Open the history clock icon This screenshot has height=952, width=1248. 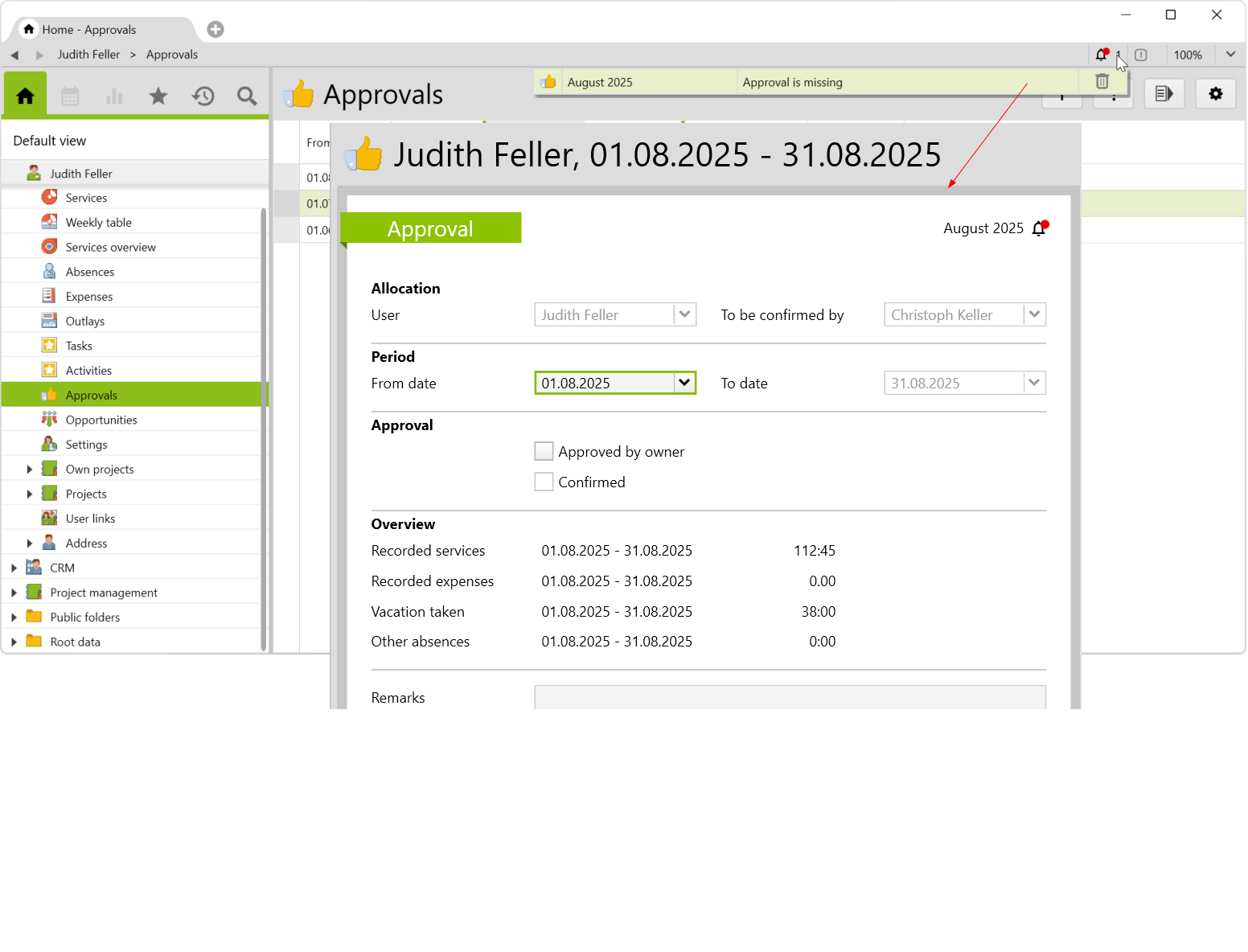click(x=203, y=96)
